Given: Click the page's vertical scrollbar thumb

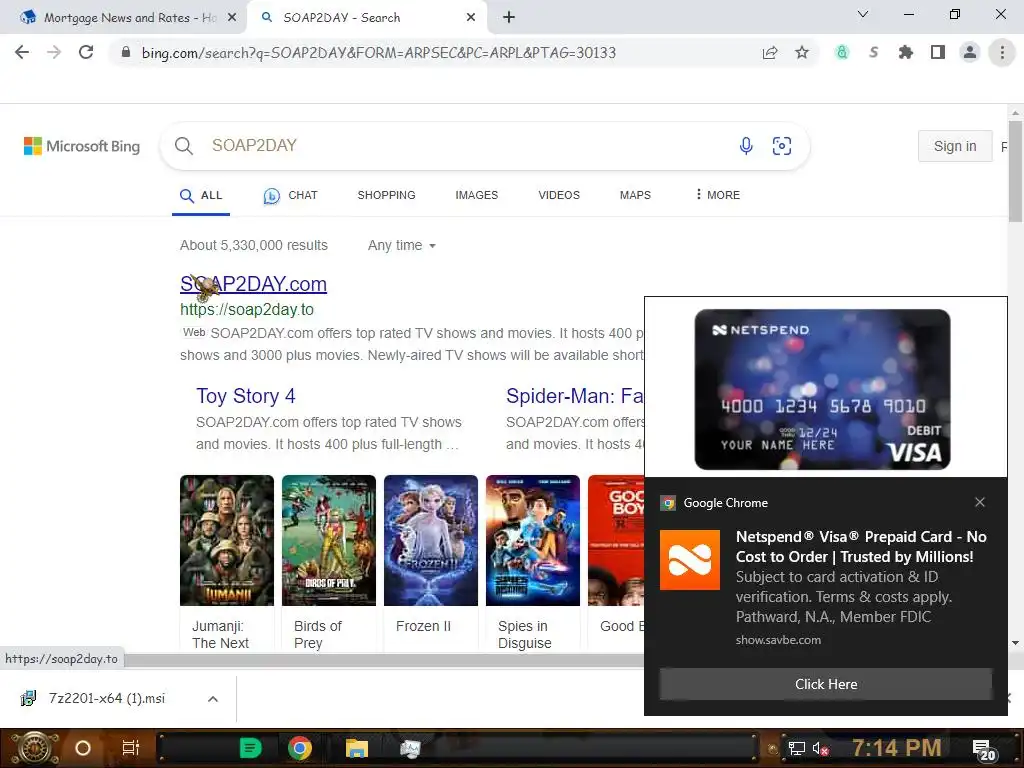Looking at the screenshot, I should point(1015,171).
